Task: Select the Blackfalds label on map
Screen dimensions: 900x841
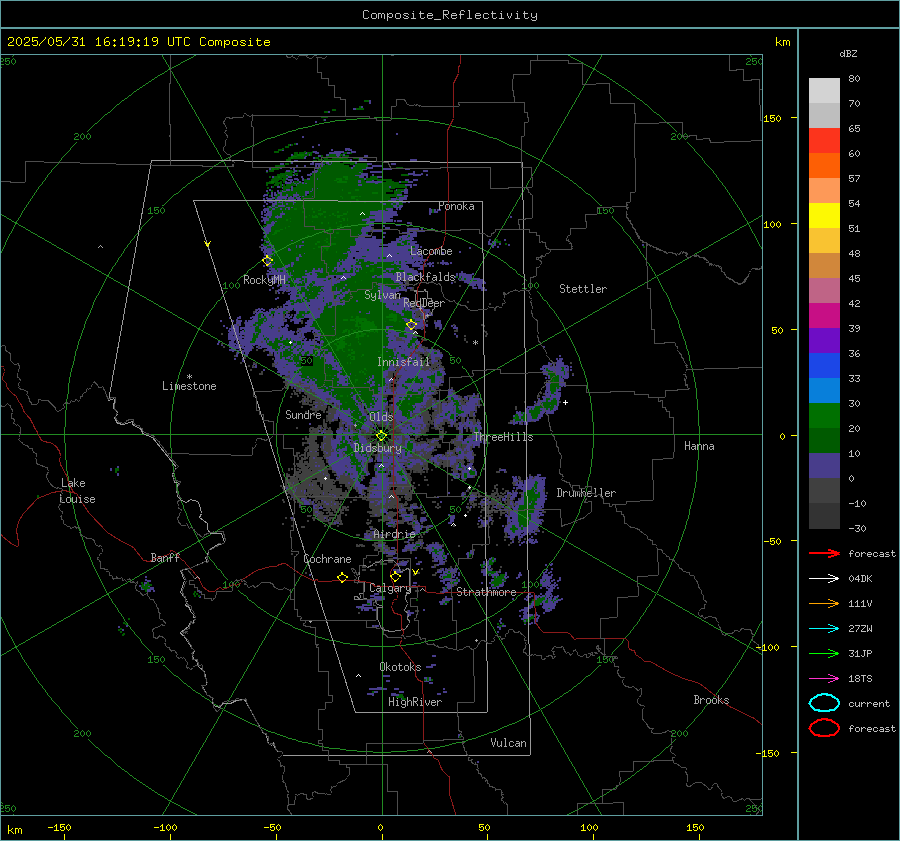Action: [425, 277]
